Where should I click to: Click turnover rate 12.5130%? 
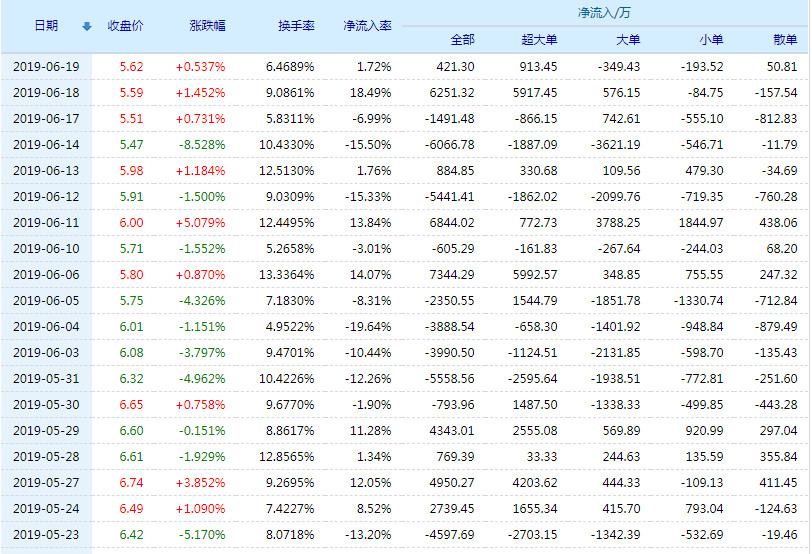tap(286, 170)
